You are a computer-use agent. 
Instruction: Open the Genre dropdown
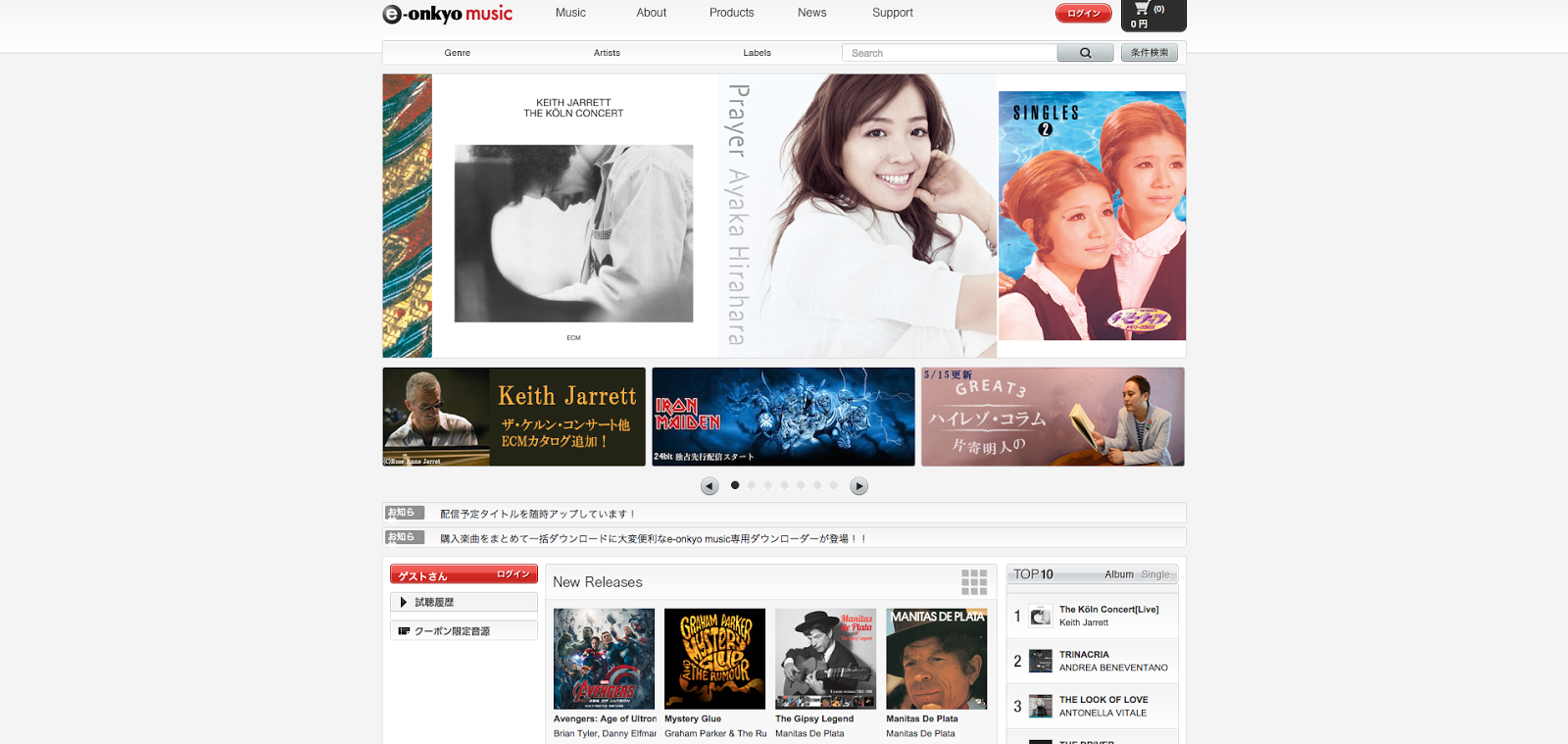coord(457,53)
